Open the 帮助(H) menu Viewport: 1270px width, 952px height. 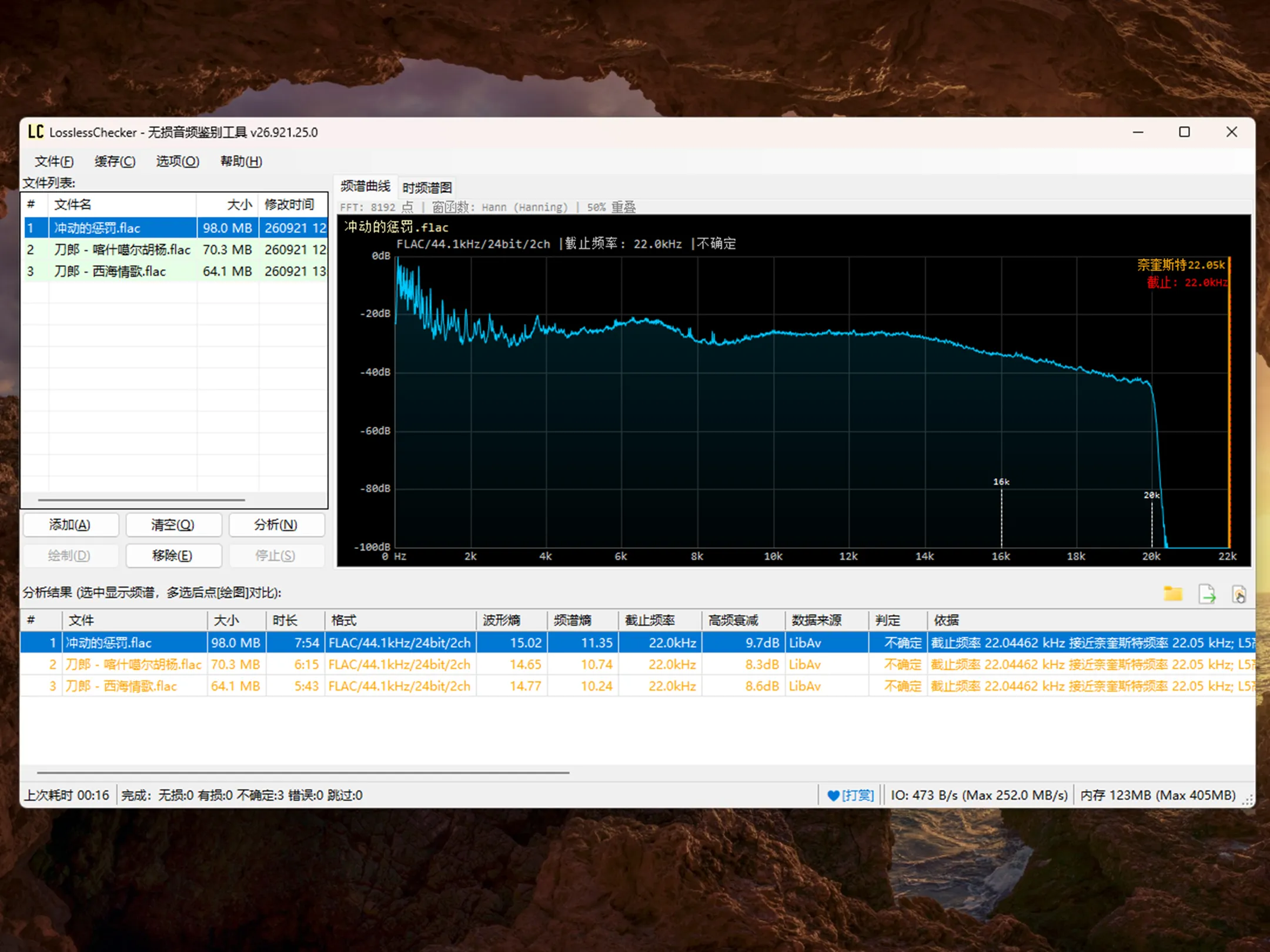[241, 161]
